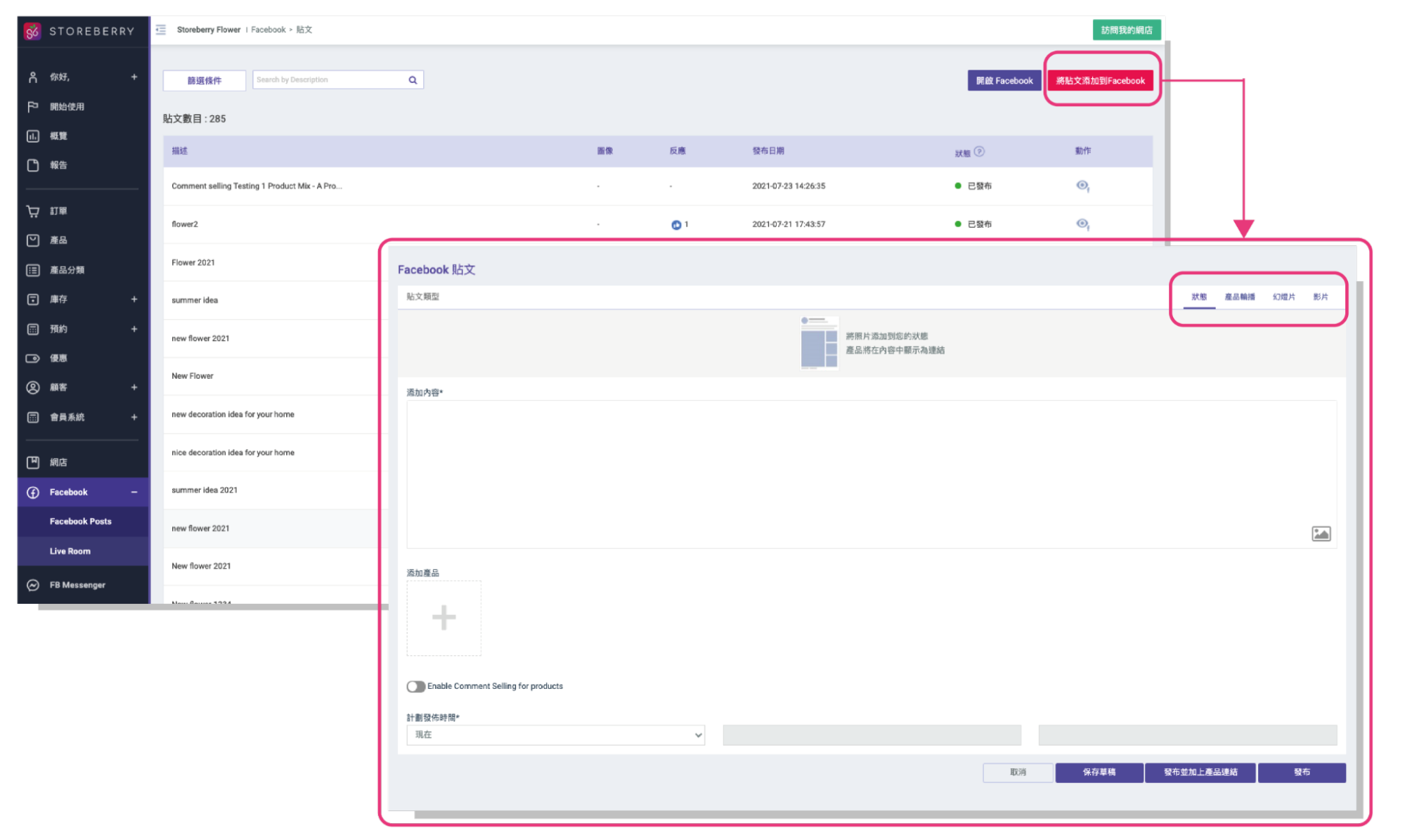Screen dimensions: 1405x840
Task: View the flower2 post eye icon
Action: coord(1082,224)
